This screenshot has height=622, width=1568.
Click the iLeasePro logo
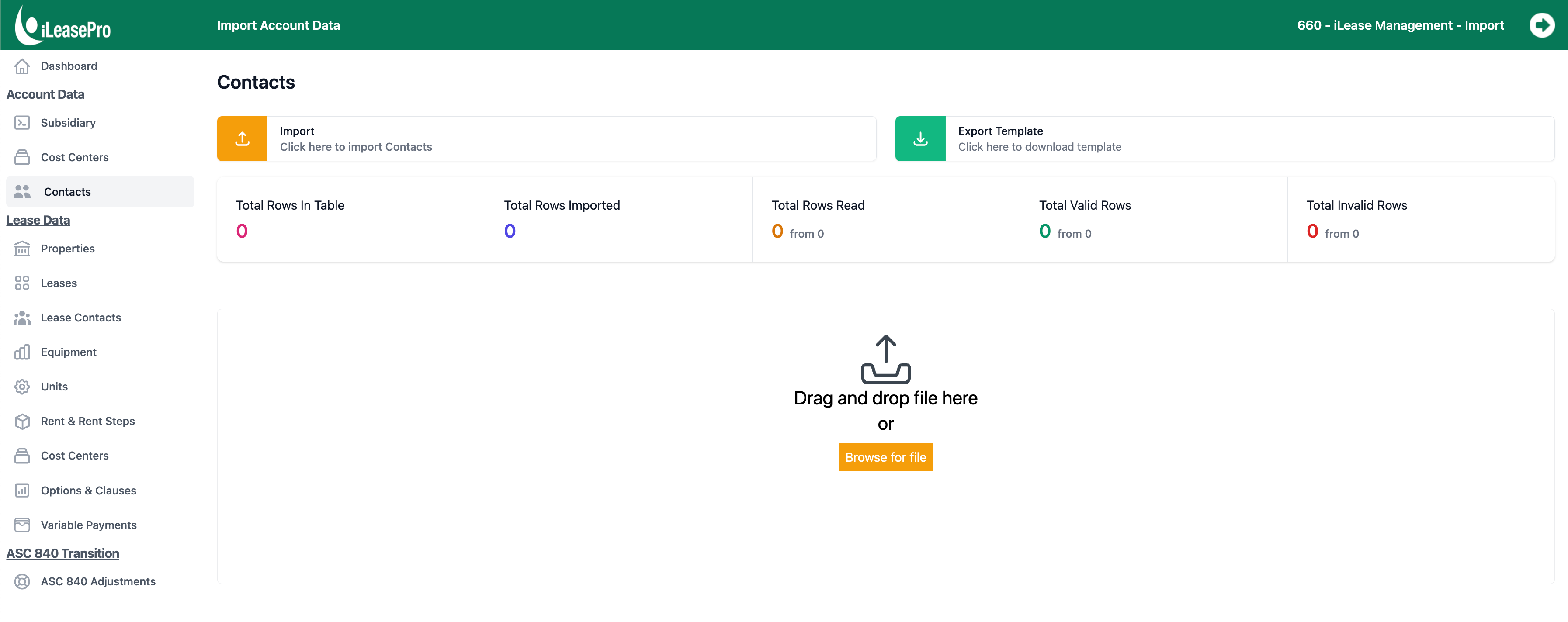tap(62, 25)
